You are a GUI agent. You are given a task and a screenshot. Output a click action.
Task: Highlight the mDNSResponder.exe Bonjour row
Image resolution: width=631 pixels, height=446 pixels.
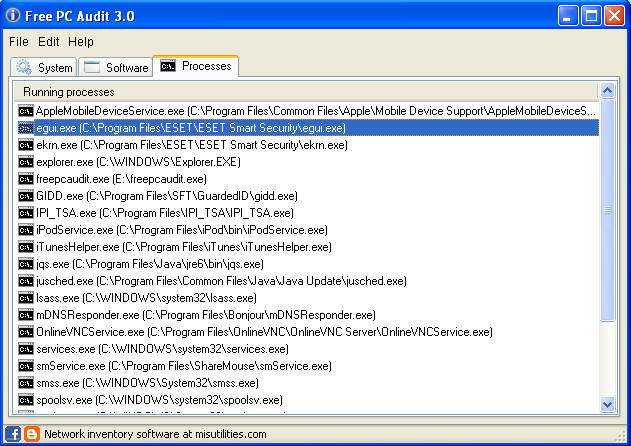308,315
